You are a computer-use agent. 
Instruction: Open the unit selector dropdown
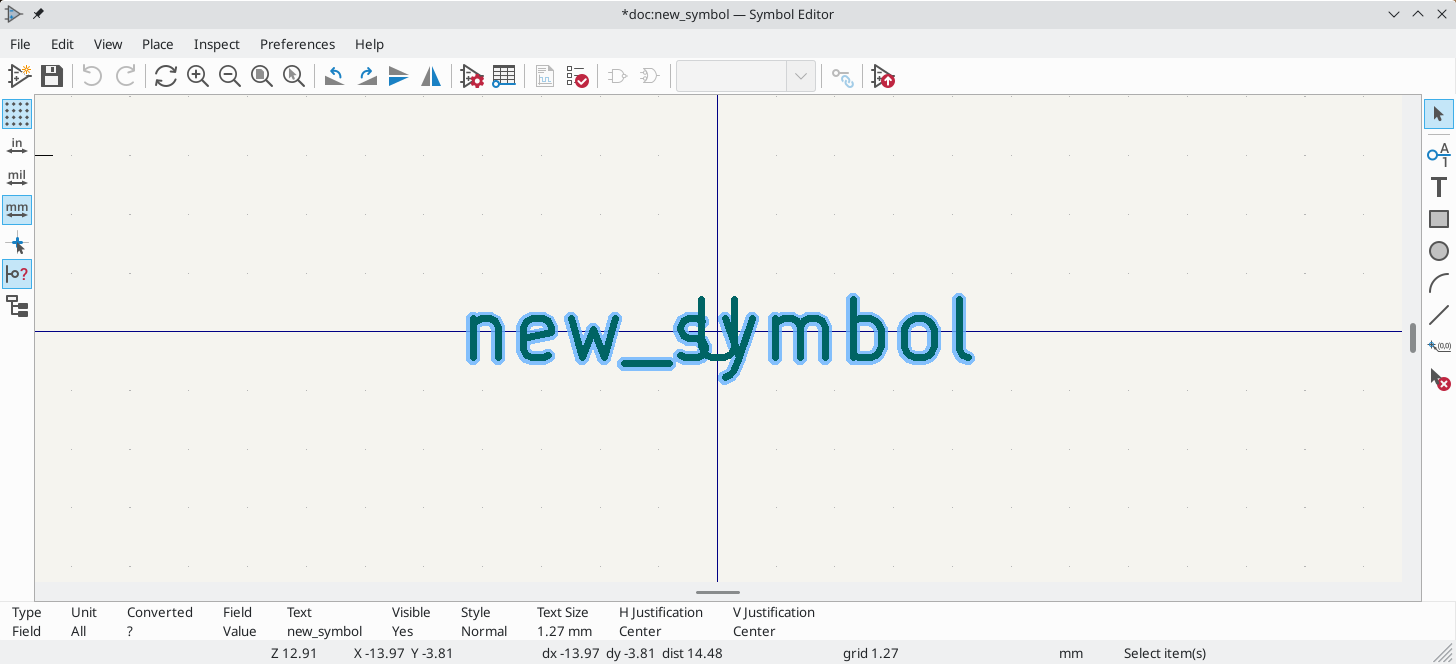point(799,76)
